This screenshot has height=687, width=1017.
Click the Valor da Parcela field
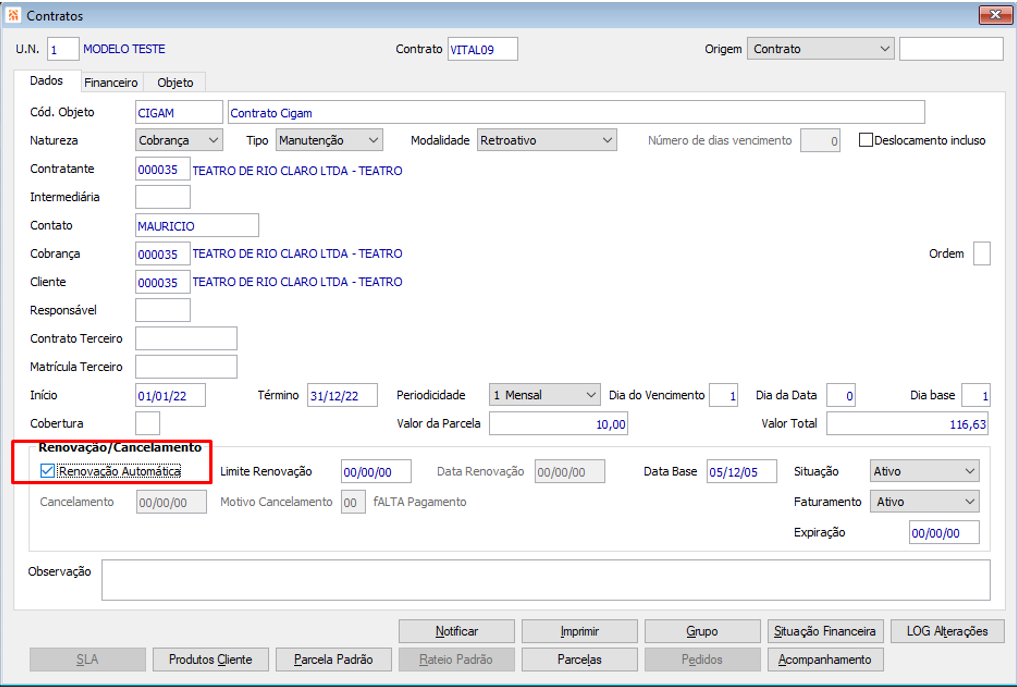pos(558,424)
